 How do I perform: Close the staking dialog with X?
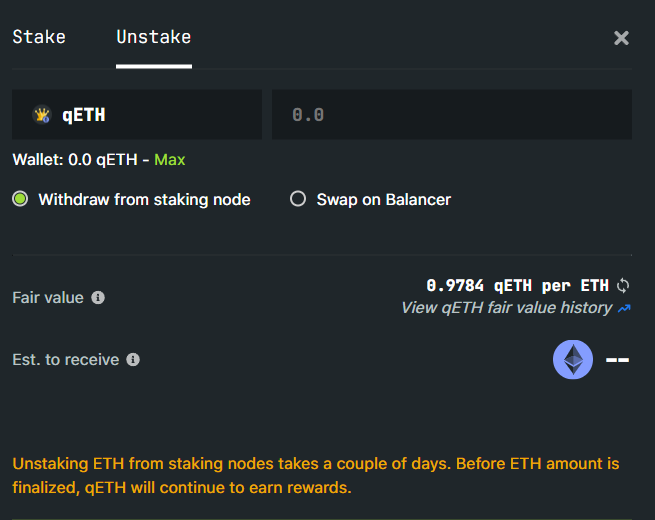coord(621,38)
